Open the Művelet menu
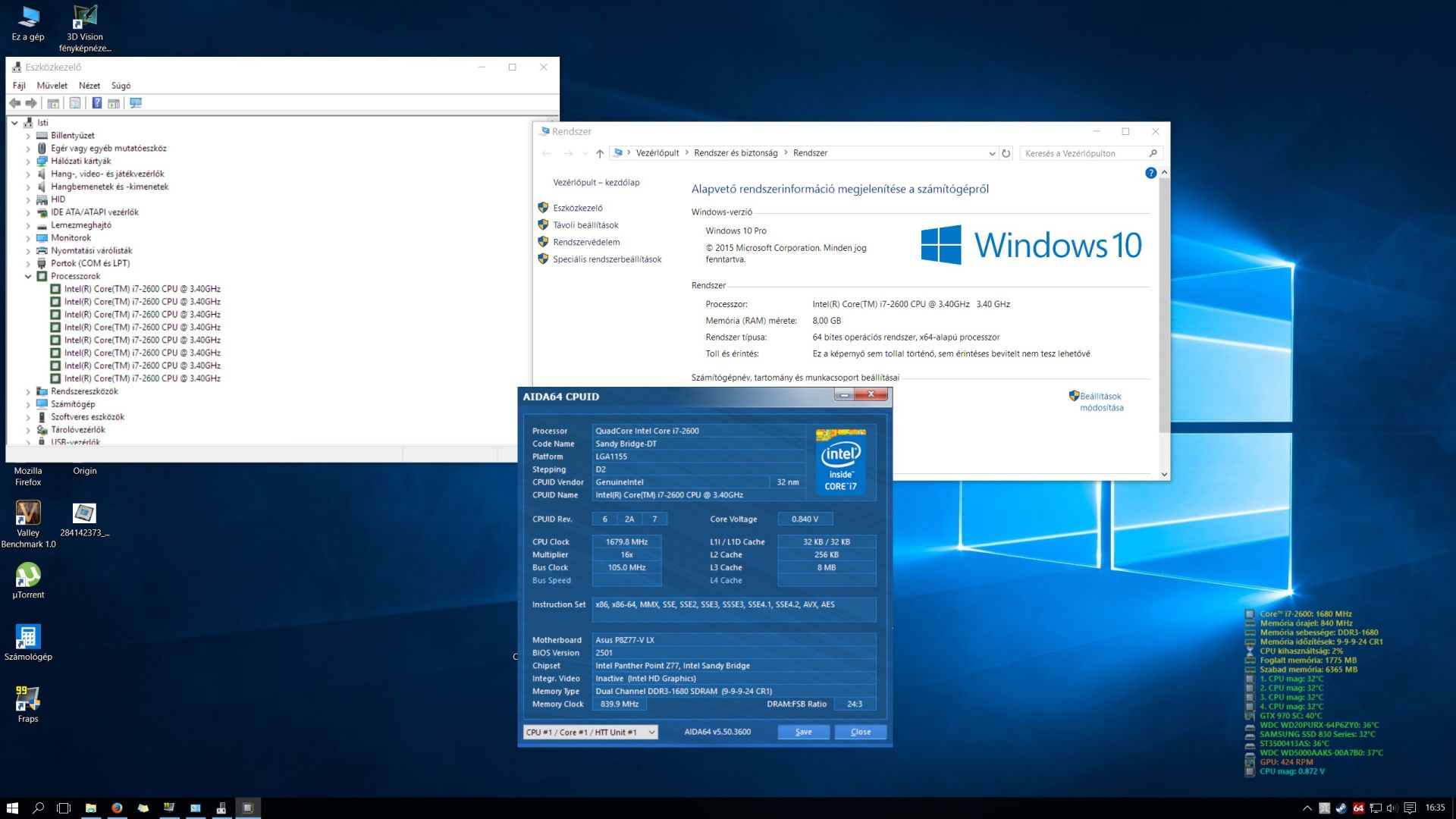This screenshot has height=819, width=1456. [52, 86]
